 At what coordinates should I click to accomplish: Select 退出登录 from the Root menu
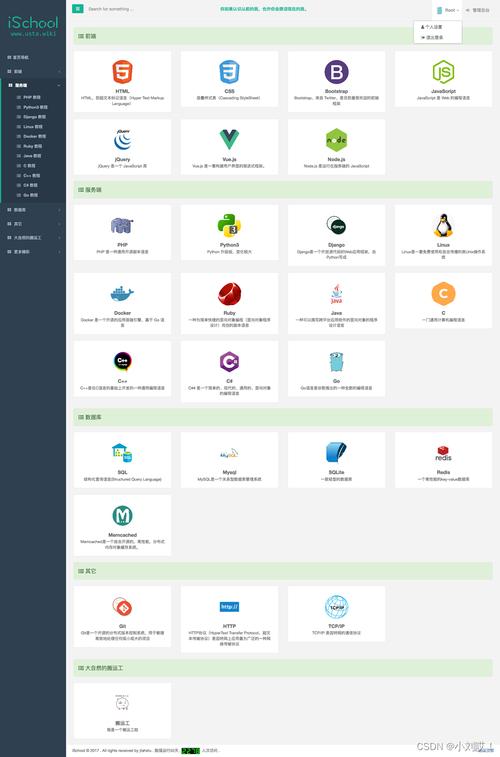click(432, 37)
